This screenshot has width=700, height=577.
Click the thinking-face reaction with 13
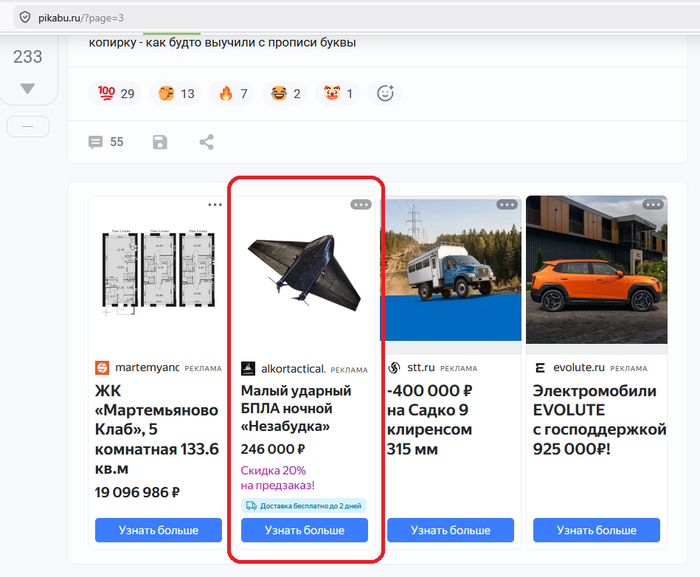point(176,93)
